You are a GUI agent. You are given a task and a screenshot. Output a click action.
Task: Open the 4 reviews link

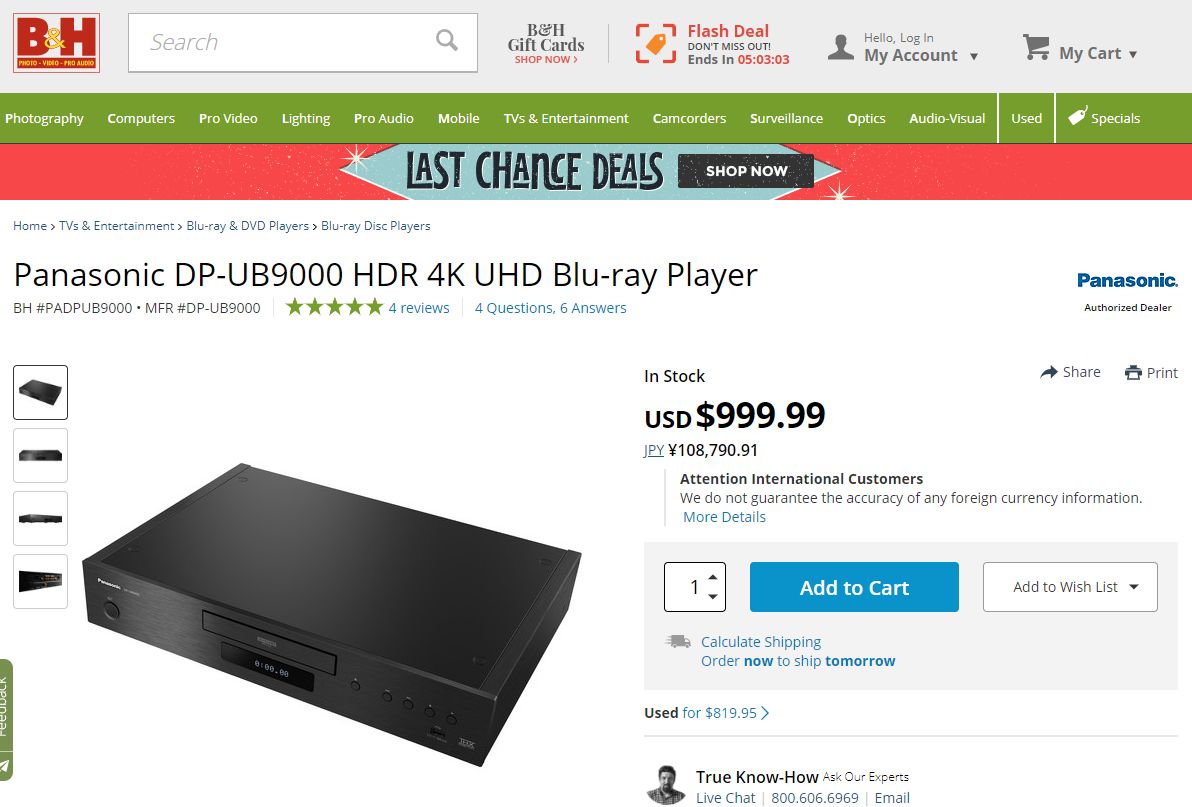(419, 308)
